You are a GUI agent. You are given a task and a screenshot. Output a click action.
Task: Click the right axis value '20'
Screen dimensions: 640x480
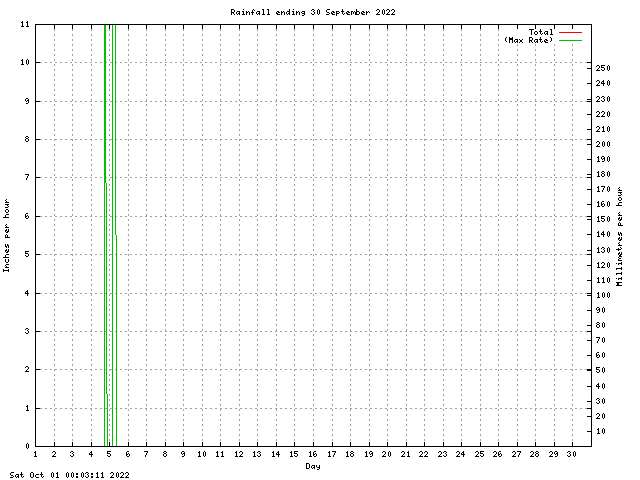pos(600,416)
